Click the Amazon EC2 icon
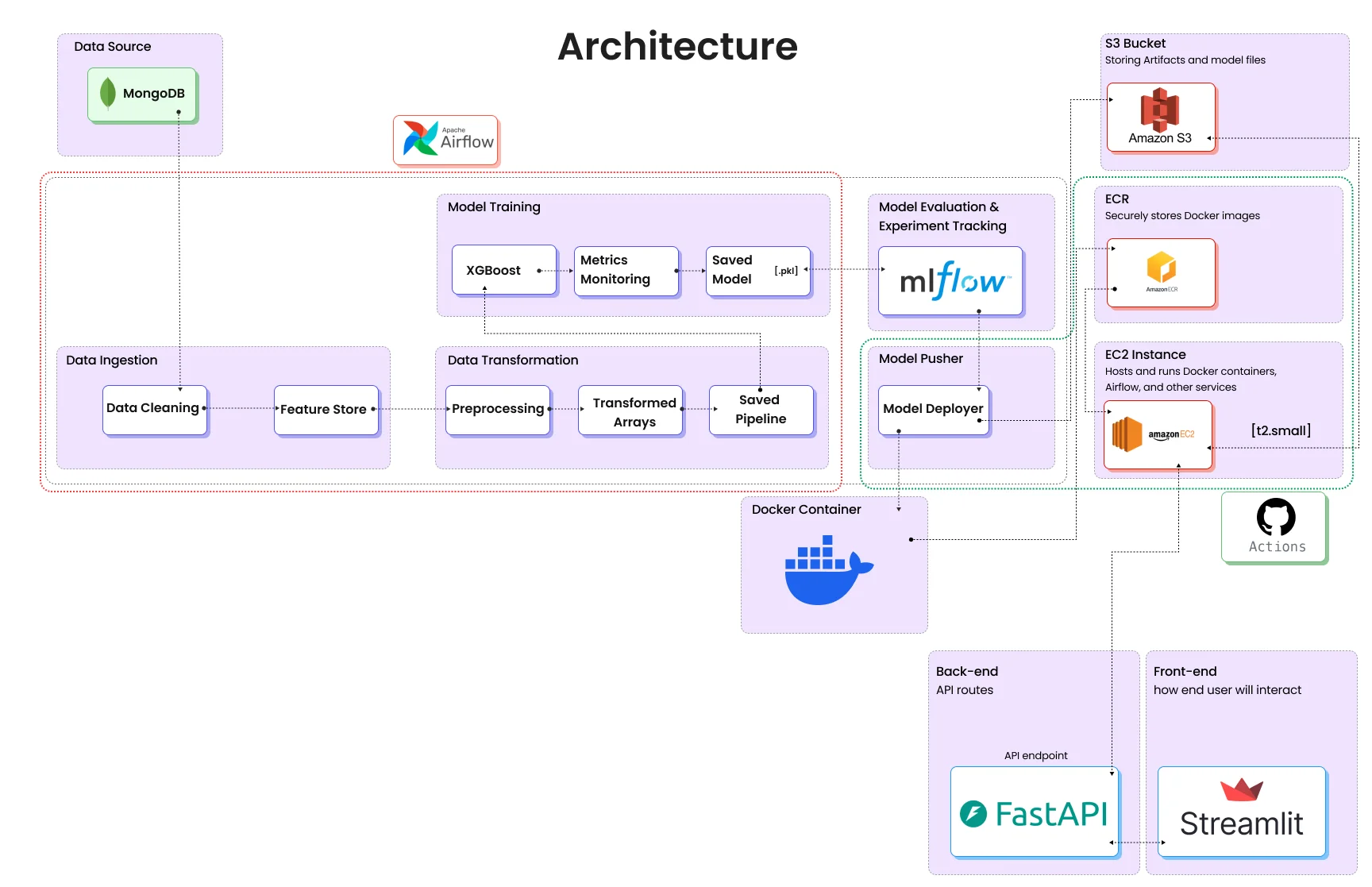Image resolution: width=1372 pixels, height=887 pixels. click(x=1127, y=434)
